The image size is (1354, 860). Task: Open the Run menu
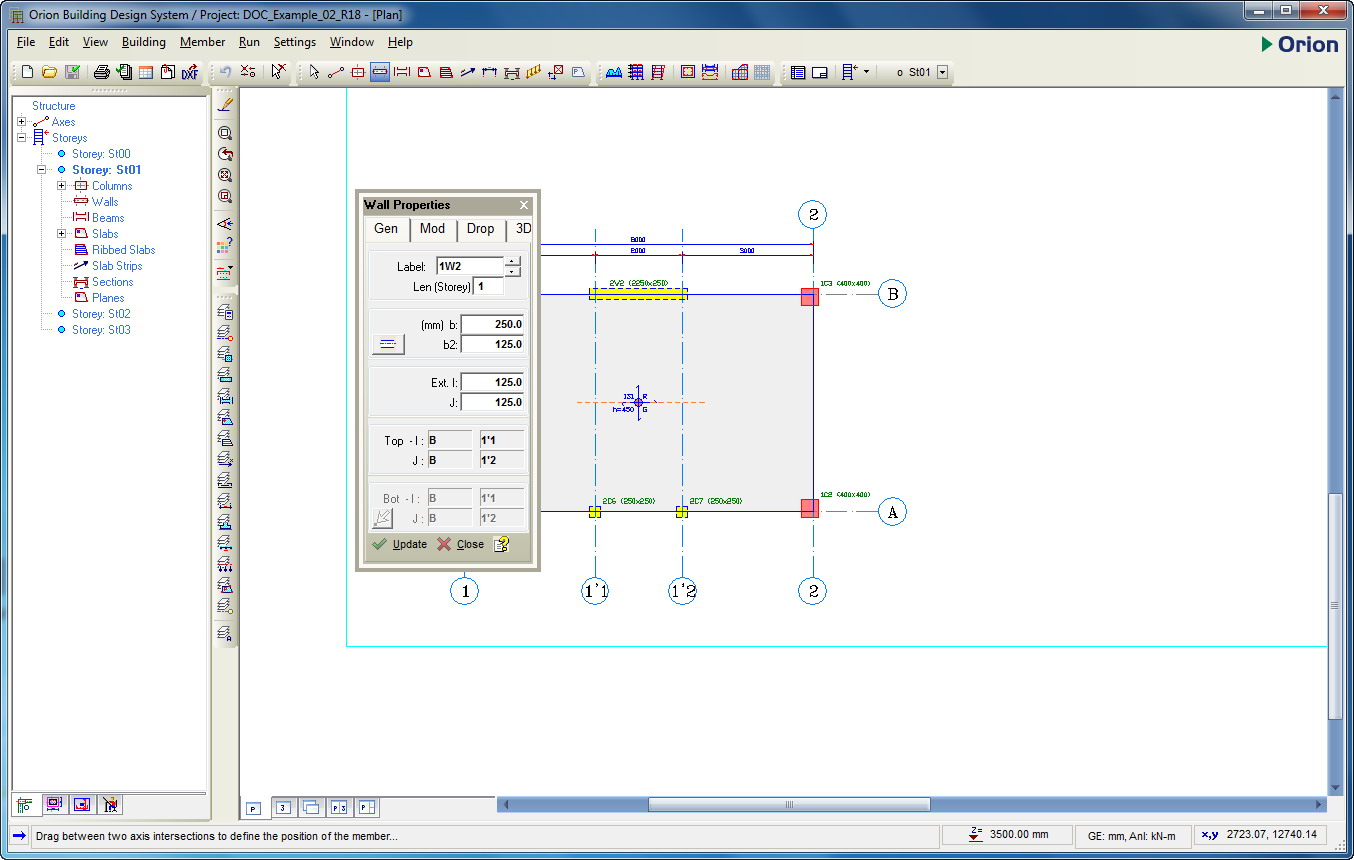(249, 42)
